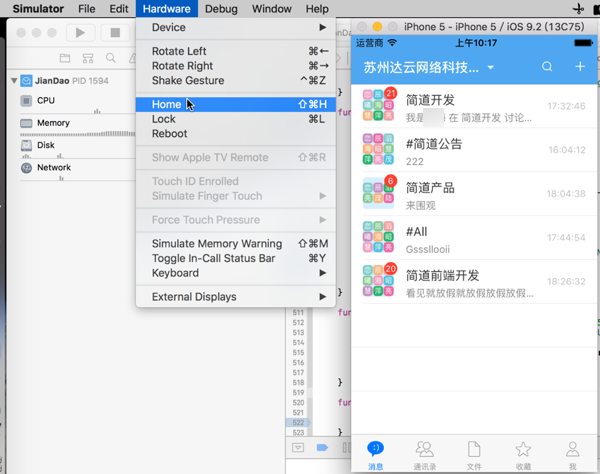Open the Simulator application menu
Screen dimensions: 600x474
(x=38, y=9)
